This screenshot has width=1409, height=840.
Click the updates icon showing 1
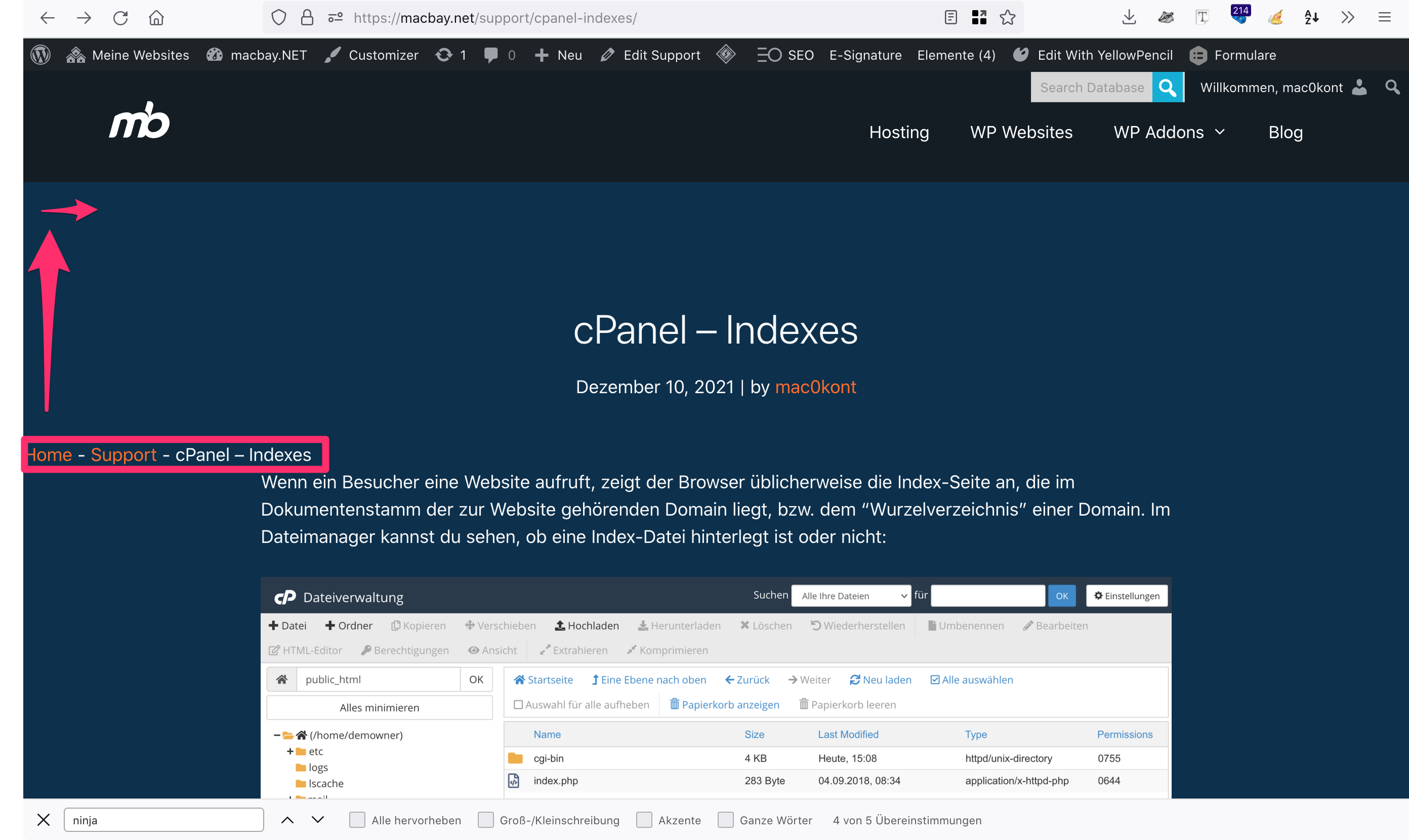pyautogui.click(x=451, y=55)
